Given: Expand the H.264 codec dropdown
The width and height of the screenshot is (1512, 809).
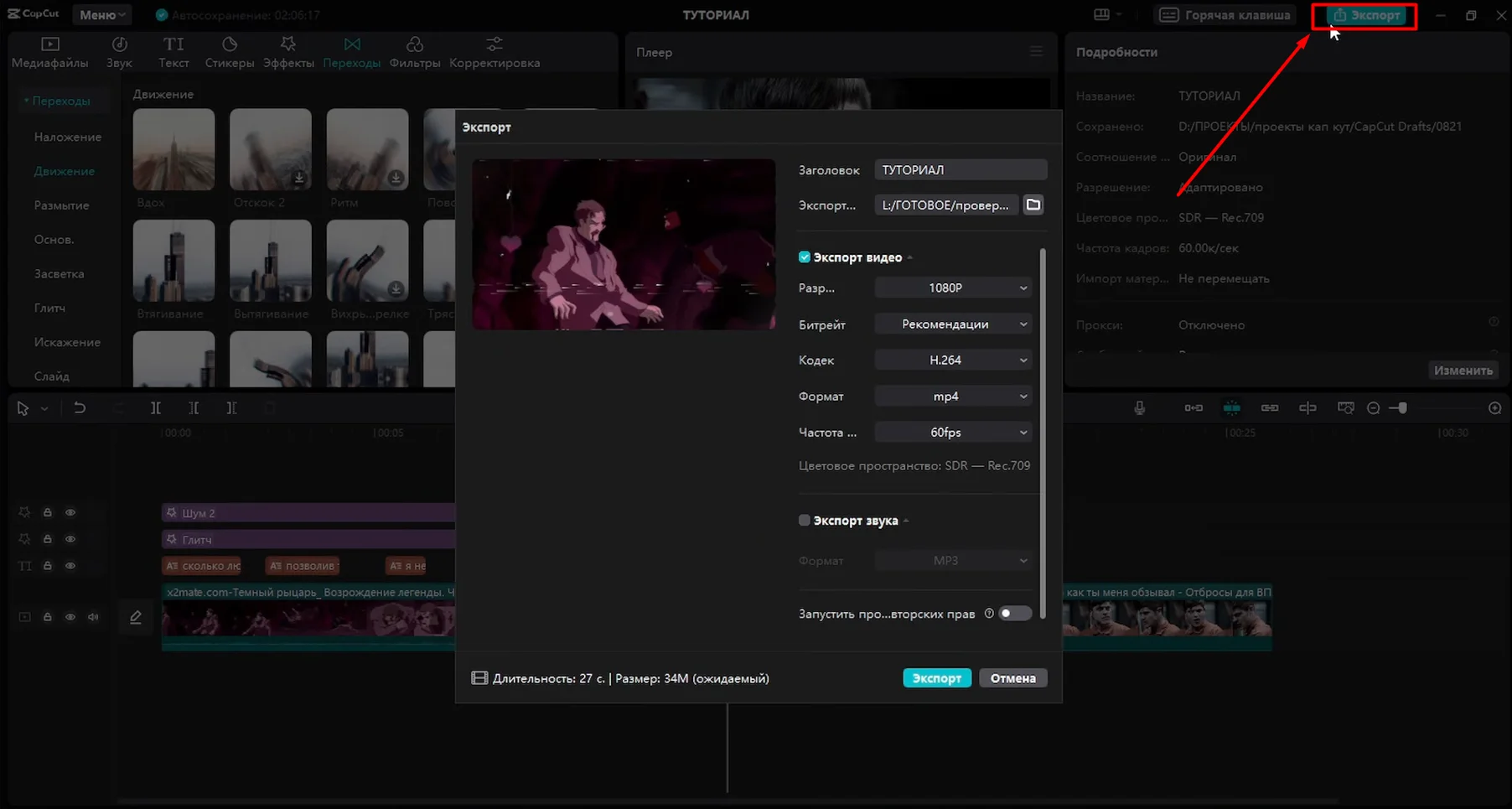Looking at the screenshot, I should [953, 360].
